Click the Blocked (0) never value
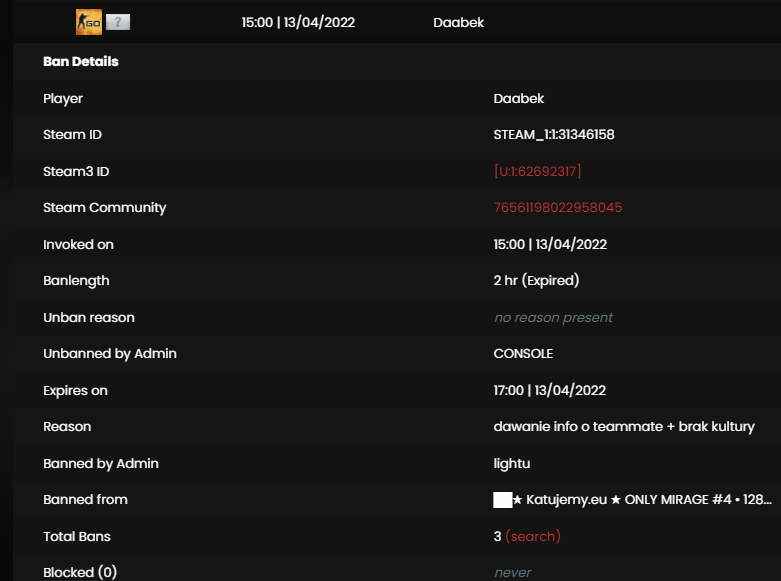The height and width of the screenshot is (581, 781). (513, 573)
